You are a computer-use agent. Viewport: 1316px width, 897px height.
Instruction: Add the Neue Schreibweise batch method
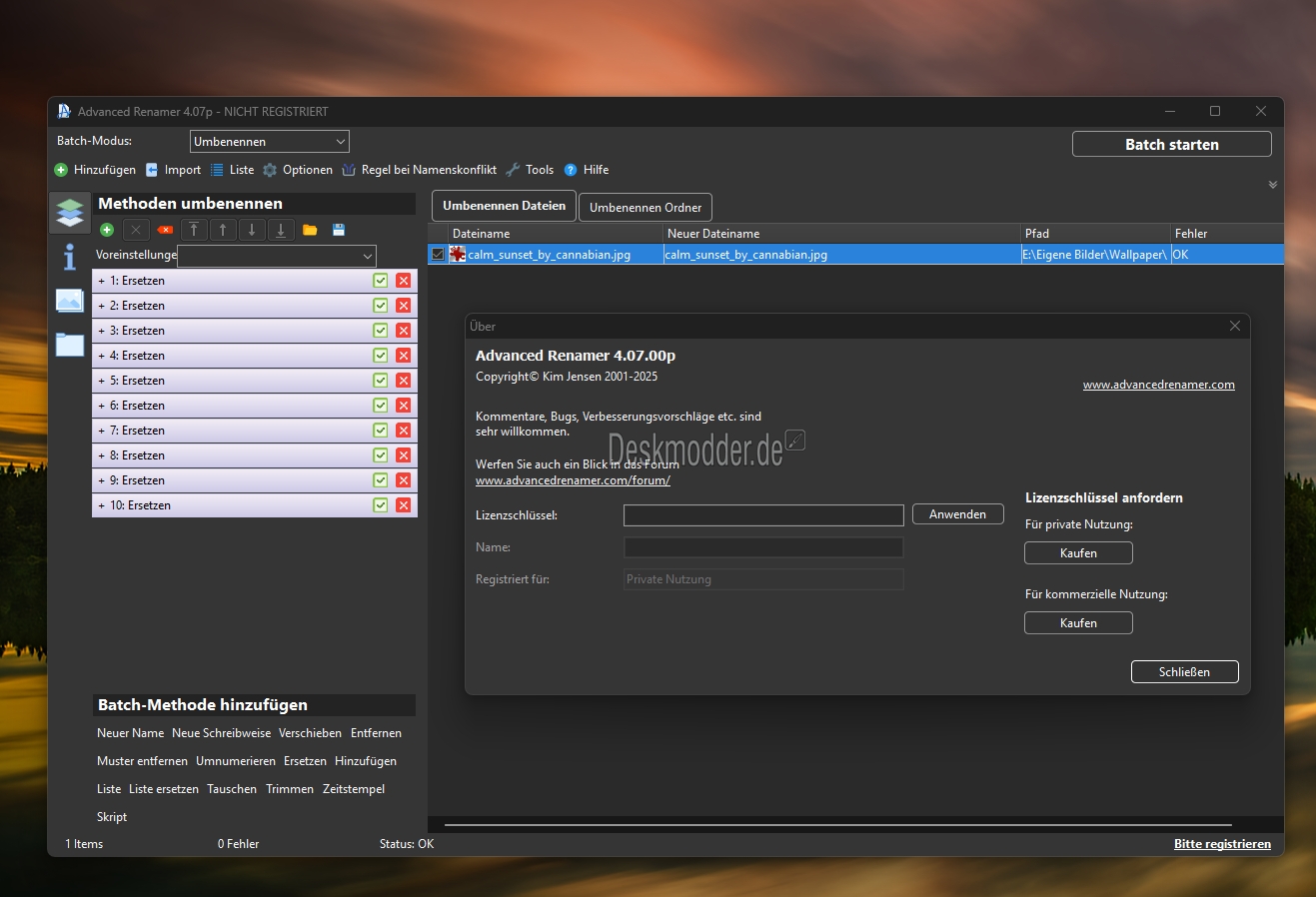pyautogui.click(x=221, y=733)
